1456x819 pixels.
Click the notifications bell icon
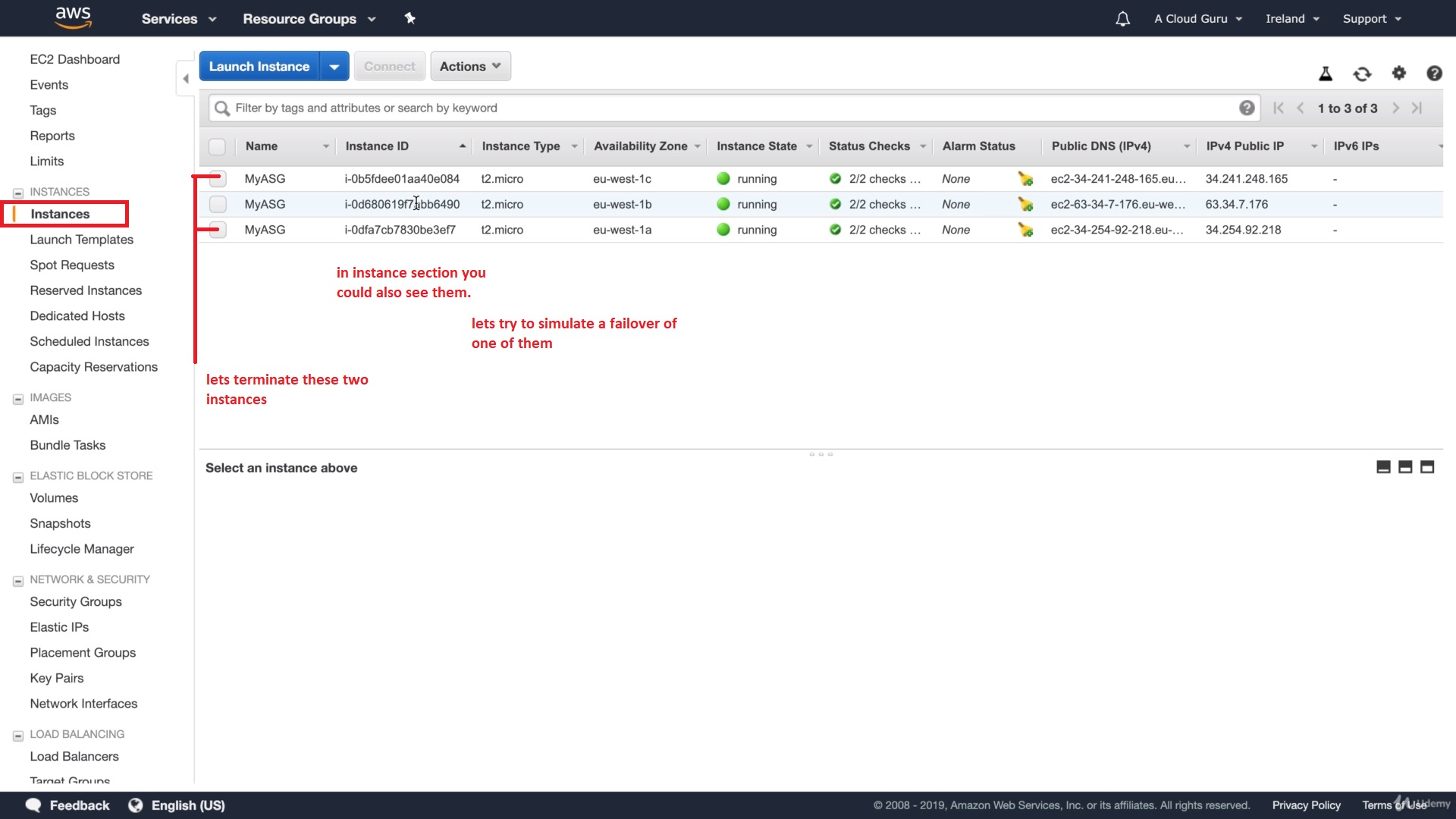coord(1122,19)
